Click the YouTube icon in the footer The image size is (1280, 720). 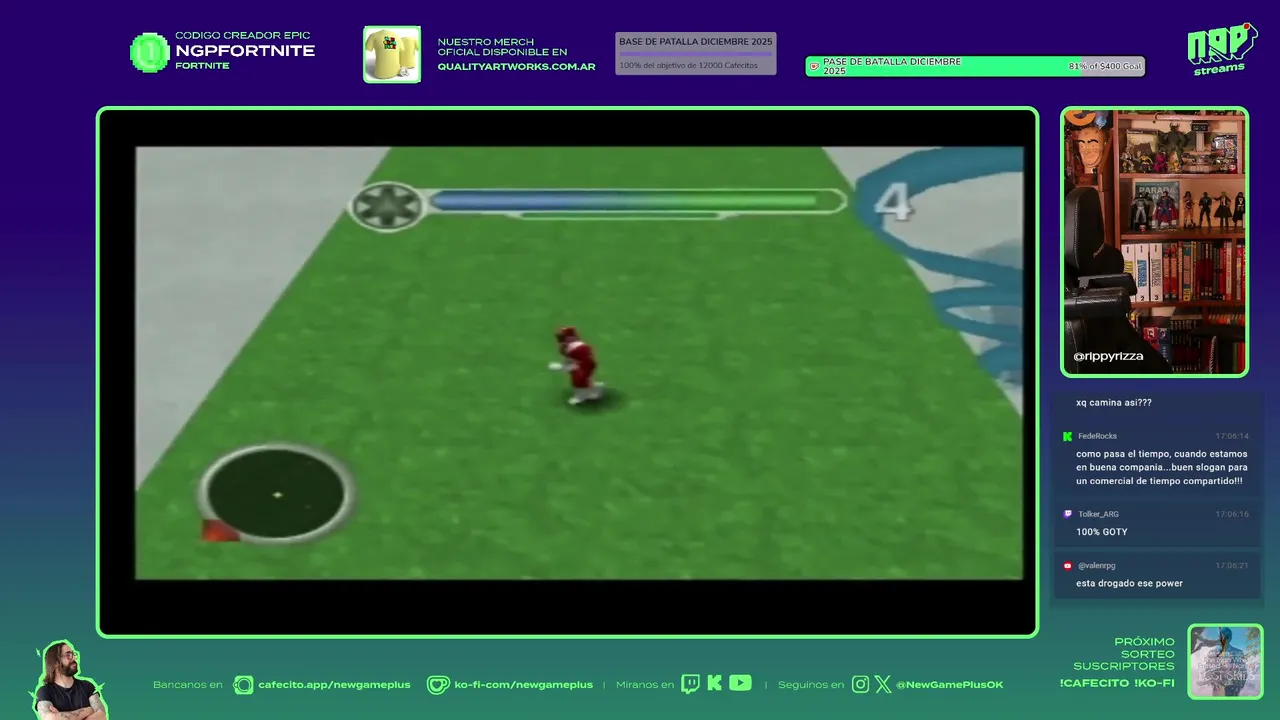click(x=740, y=684)
